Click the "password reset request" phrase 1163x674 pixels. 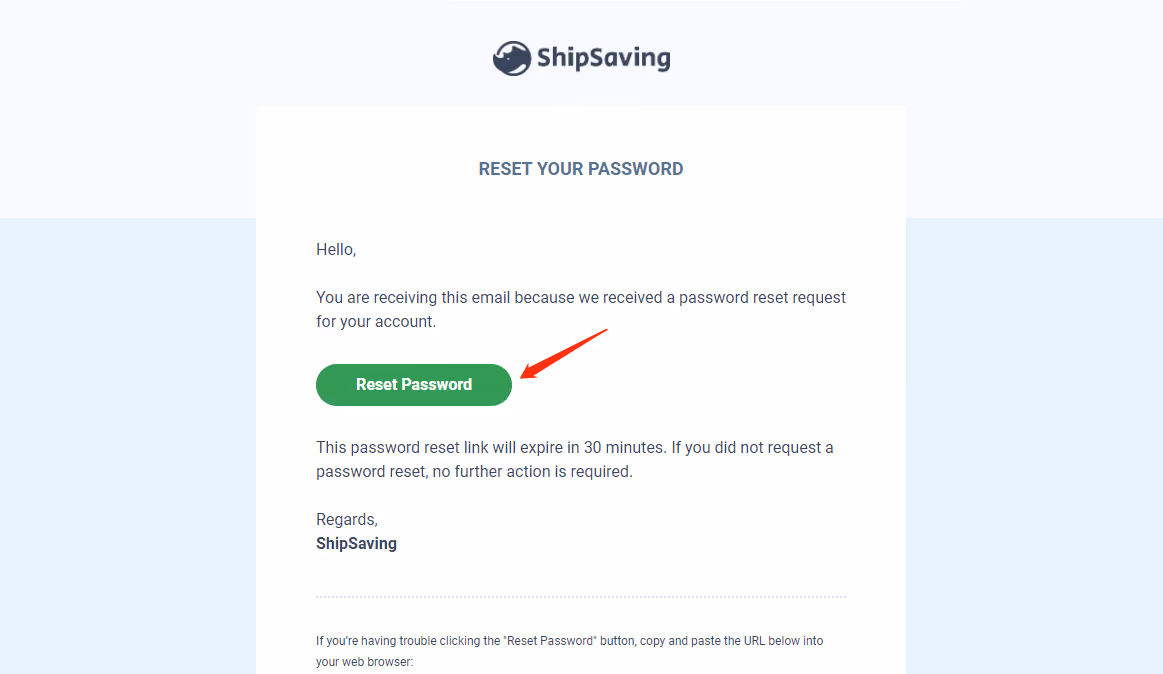pos(762,298)
